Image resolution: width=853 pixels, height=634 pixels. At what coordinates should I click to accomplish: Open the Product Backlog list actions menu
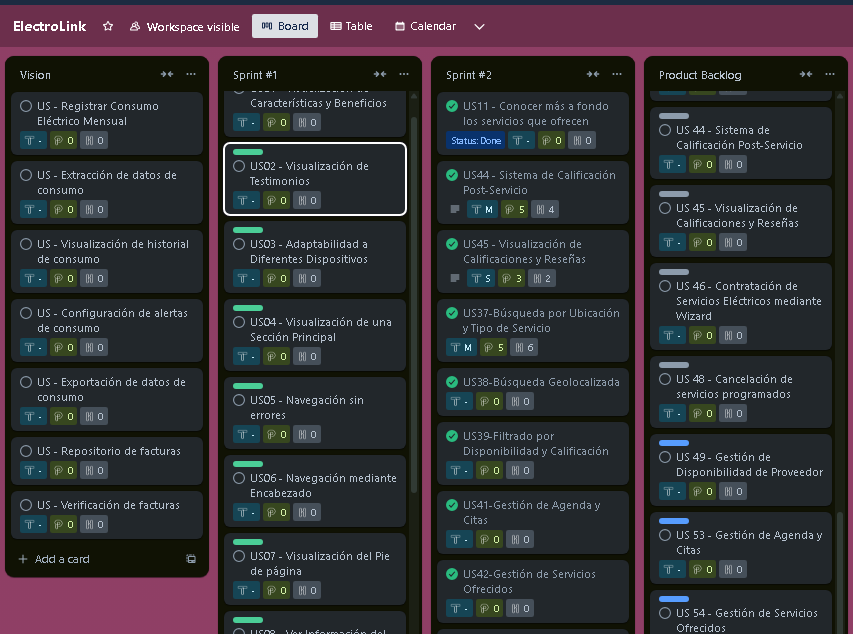click(830, 74)
